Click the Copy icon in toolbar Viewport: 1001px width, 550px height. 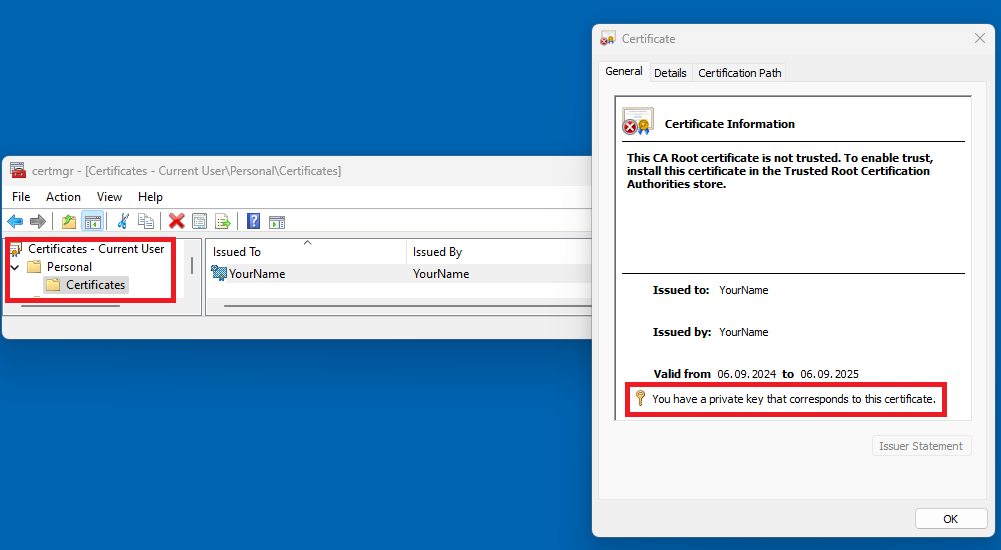pos(146,221)
